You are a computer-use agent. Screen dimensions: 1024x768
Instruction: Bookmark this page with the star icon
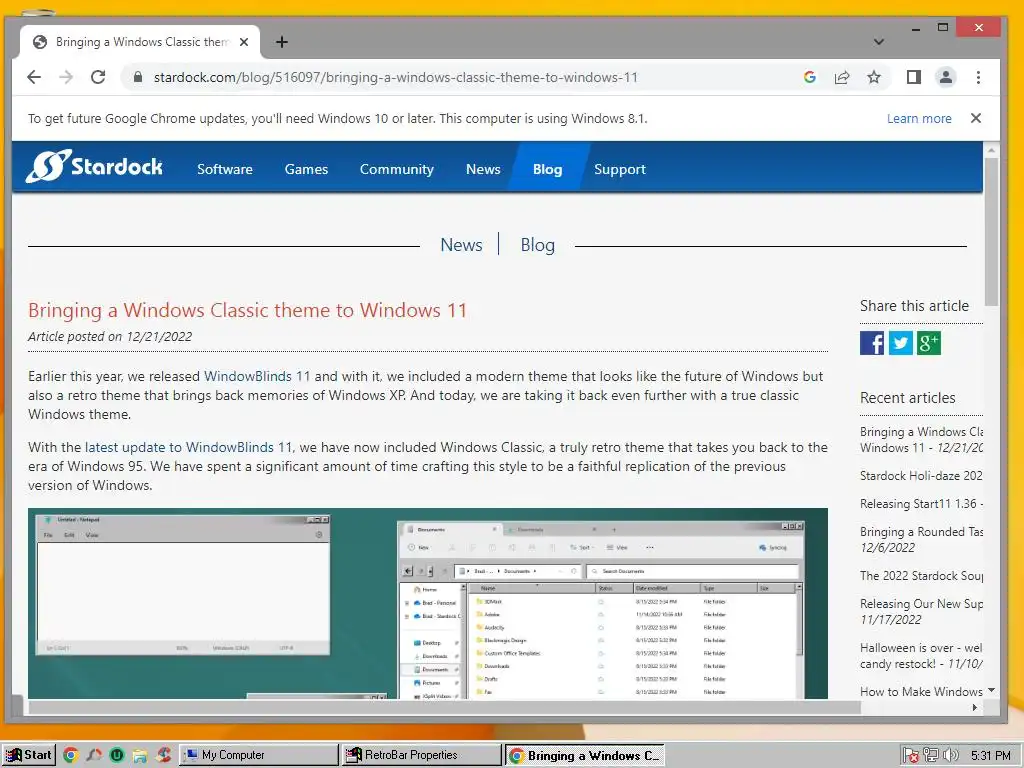(874, 77)
